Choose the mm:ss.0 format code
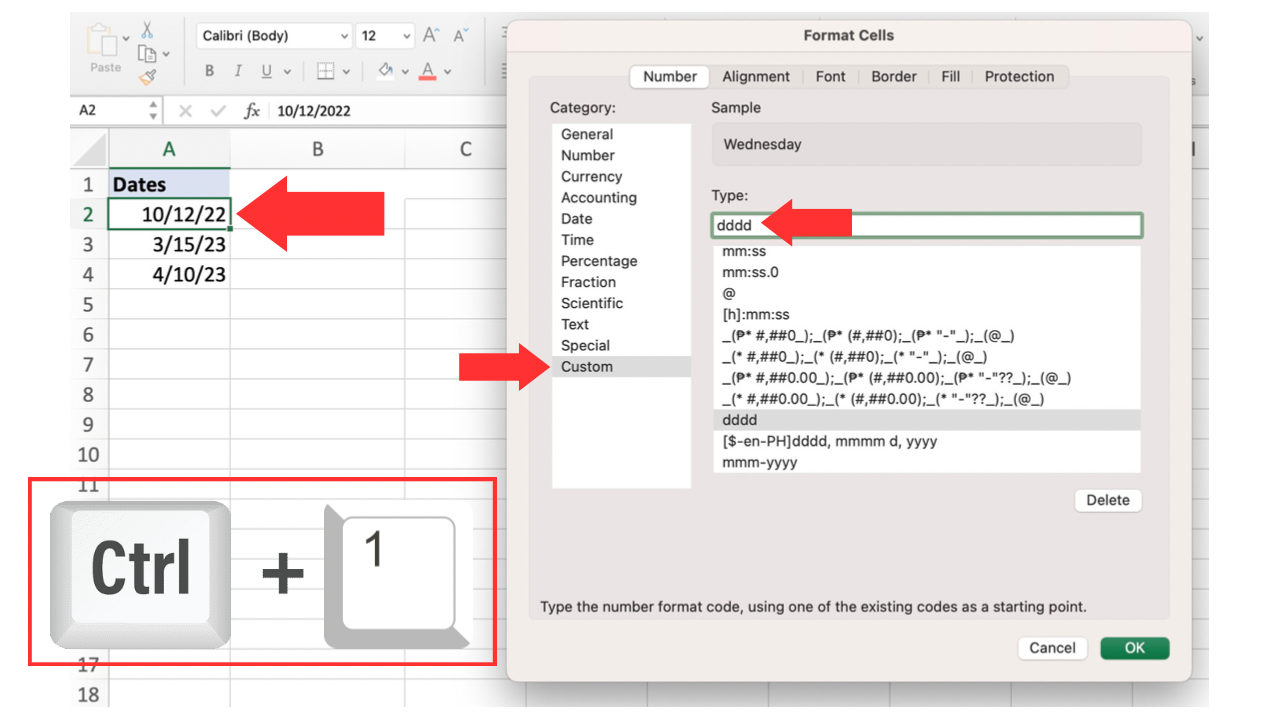Viewport: 1280px width, 720px height. click(926, 272)
